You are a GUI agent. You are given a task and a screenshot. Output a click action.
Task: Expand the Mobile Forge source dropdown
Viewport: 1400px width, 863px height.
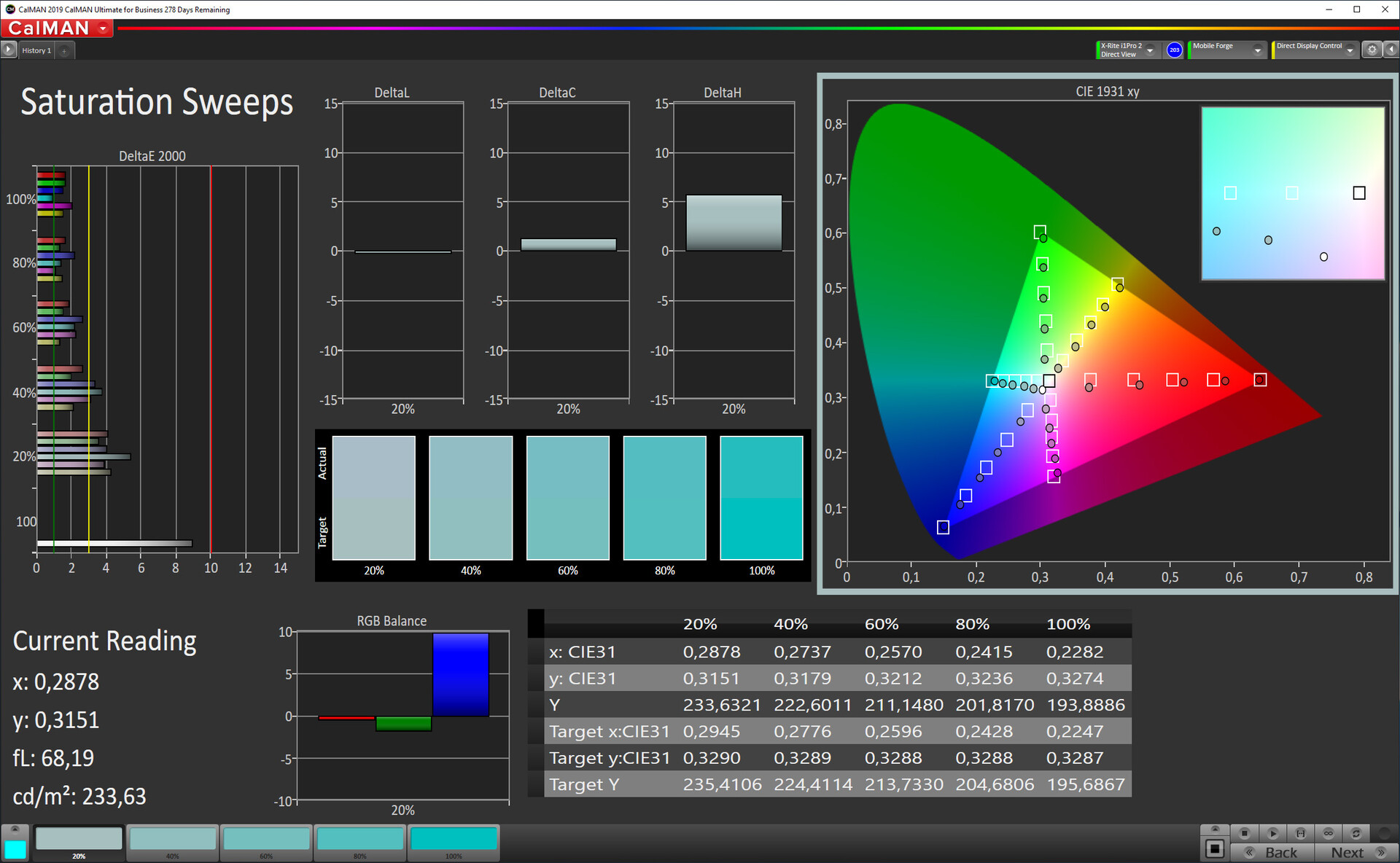pos(1257,50)
